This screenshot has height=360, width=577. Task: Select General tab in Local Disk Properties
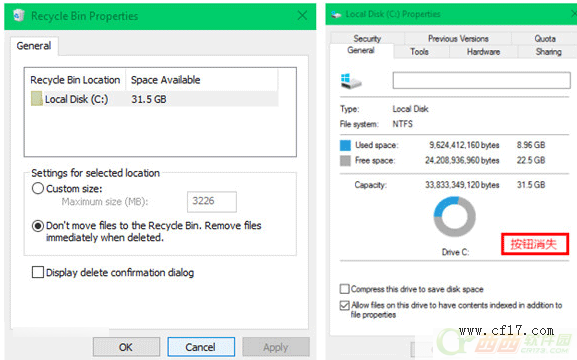point(361,50)
